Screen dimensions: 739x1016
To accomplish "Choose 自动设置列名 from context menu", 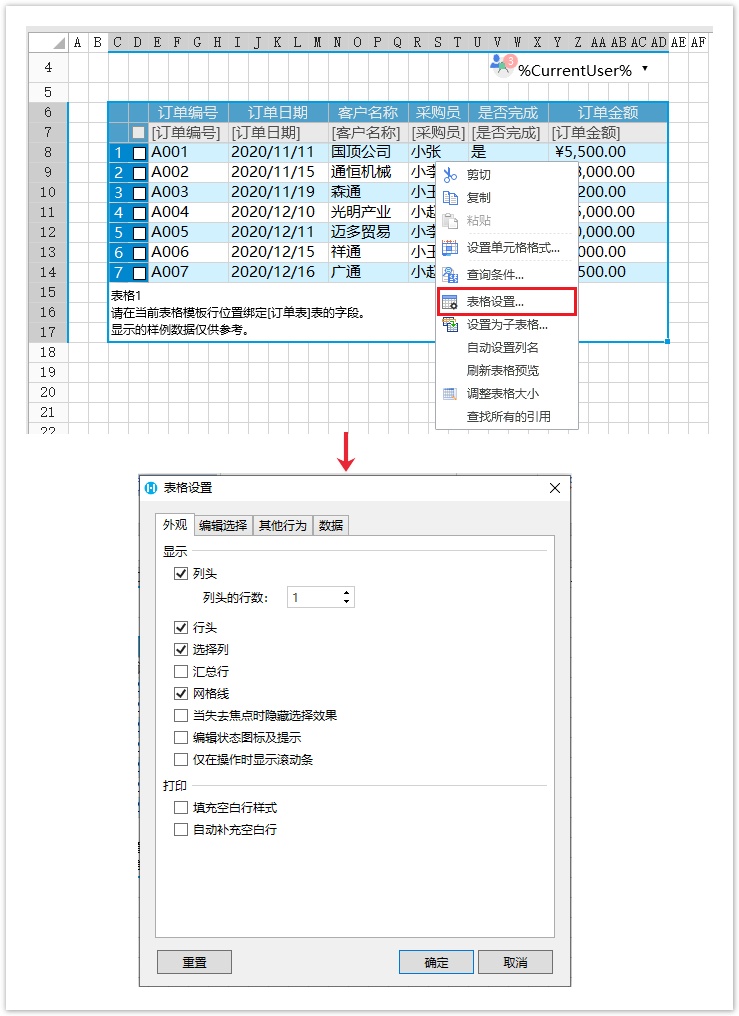I will pyautogui.click(x=503, y=347).
